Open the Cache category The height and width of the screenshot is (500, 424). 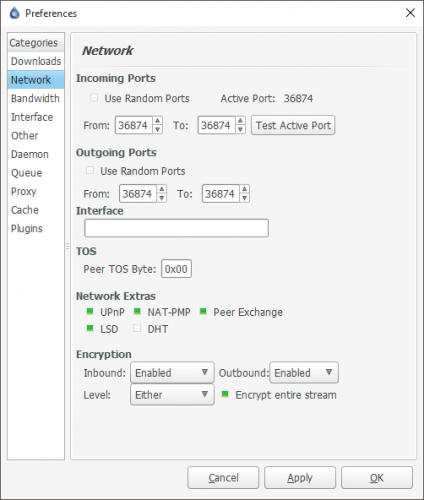tap(36, 210)
